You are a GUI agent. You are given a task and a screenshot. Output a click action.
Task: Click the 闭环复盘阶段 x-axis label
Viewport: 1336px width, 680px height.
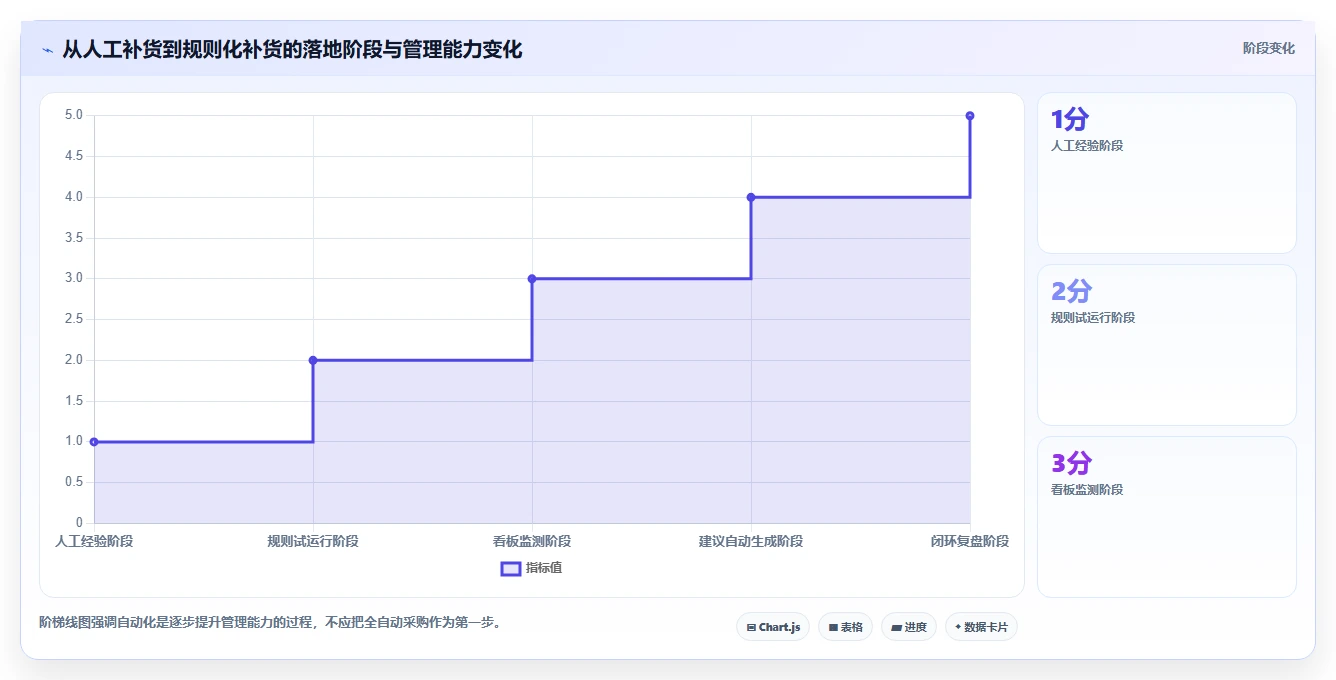tap(970, 541)
